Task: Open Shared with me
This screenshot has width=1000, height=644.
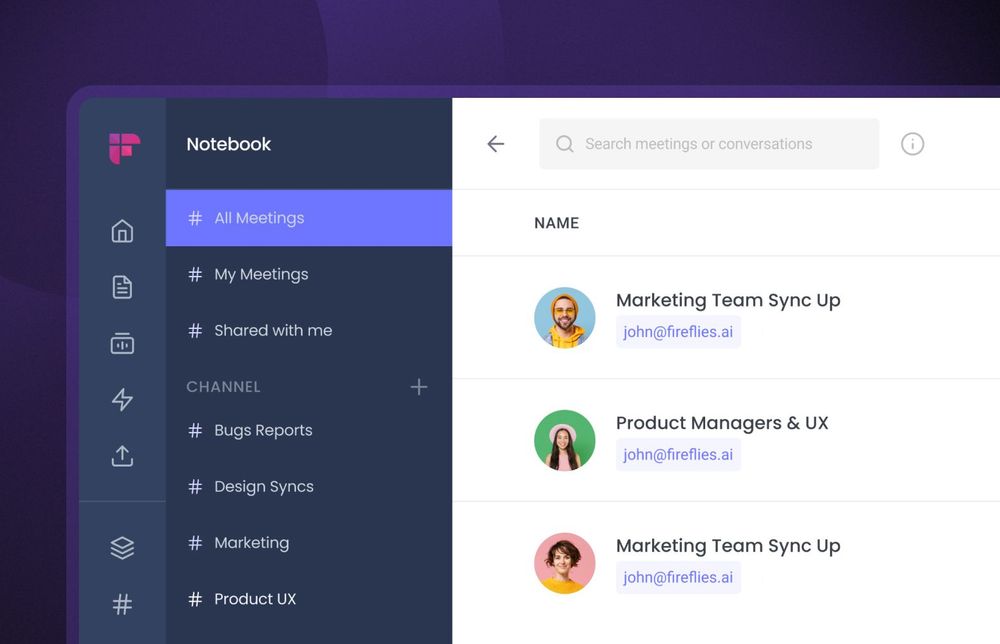Action: pos(272,330)
